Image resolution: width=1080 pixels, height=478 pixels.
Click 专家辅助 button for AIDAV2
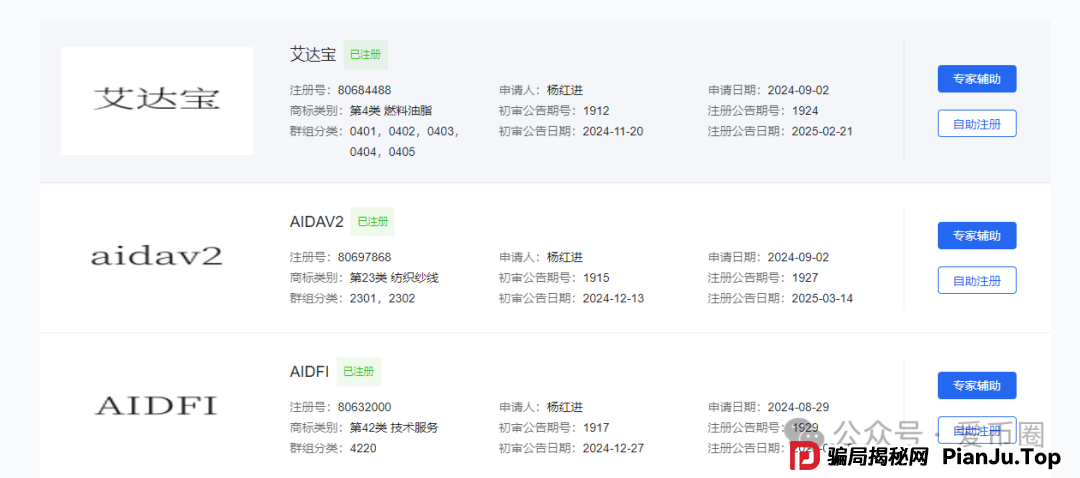(x=977, y=236)
